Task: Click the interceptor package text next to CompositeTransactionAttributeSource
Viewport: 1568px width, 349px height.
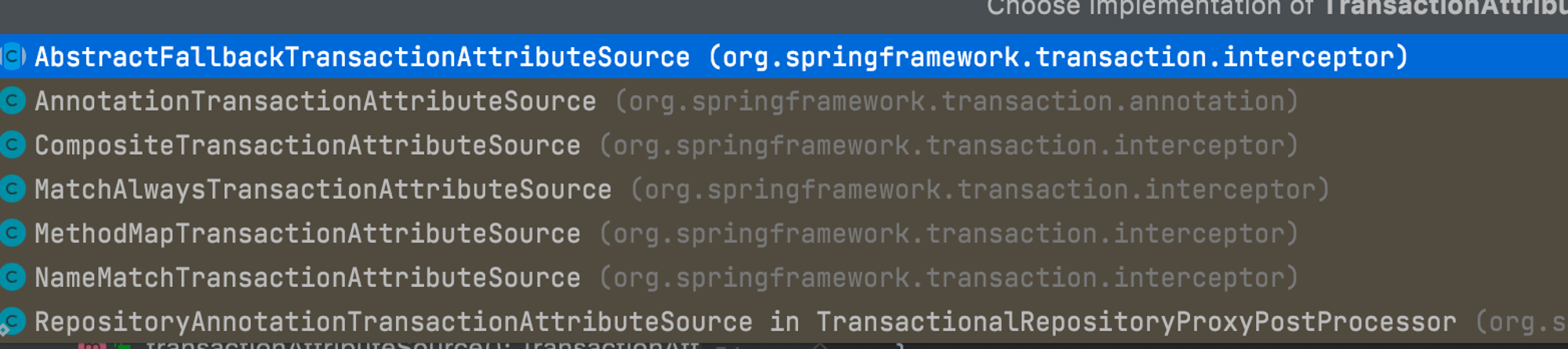Action: (949, 146)
